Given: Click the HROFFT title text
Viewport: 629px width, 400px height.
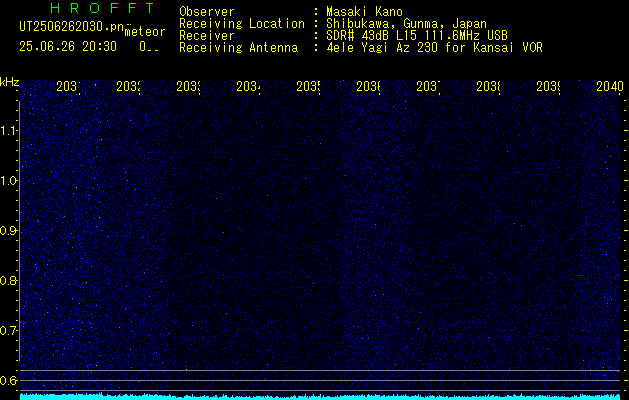Looking at the screenshot, I should coord(103,8).
